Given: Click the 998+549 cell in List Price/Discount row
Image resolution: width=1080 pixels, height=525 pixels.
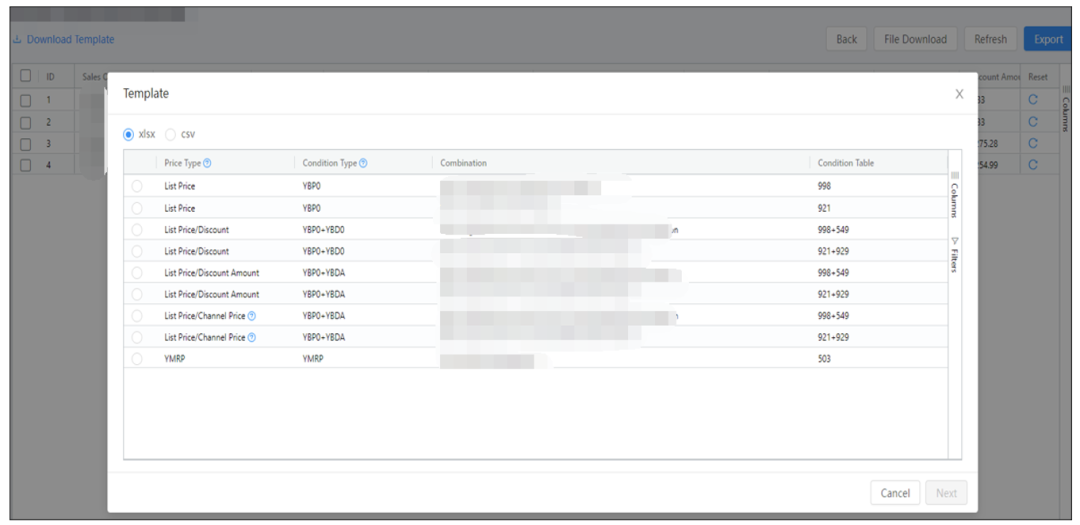Looking at the screenshot, I should [833, 229].
